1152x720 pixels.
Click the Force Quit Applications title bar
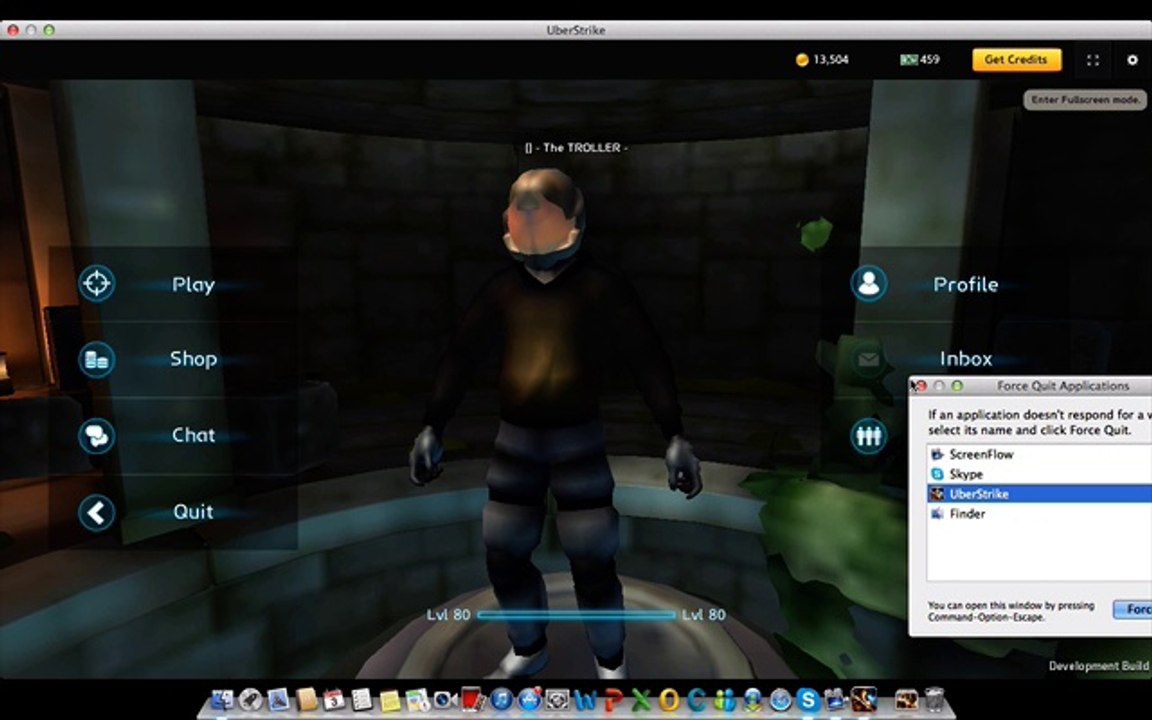1031,386
